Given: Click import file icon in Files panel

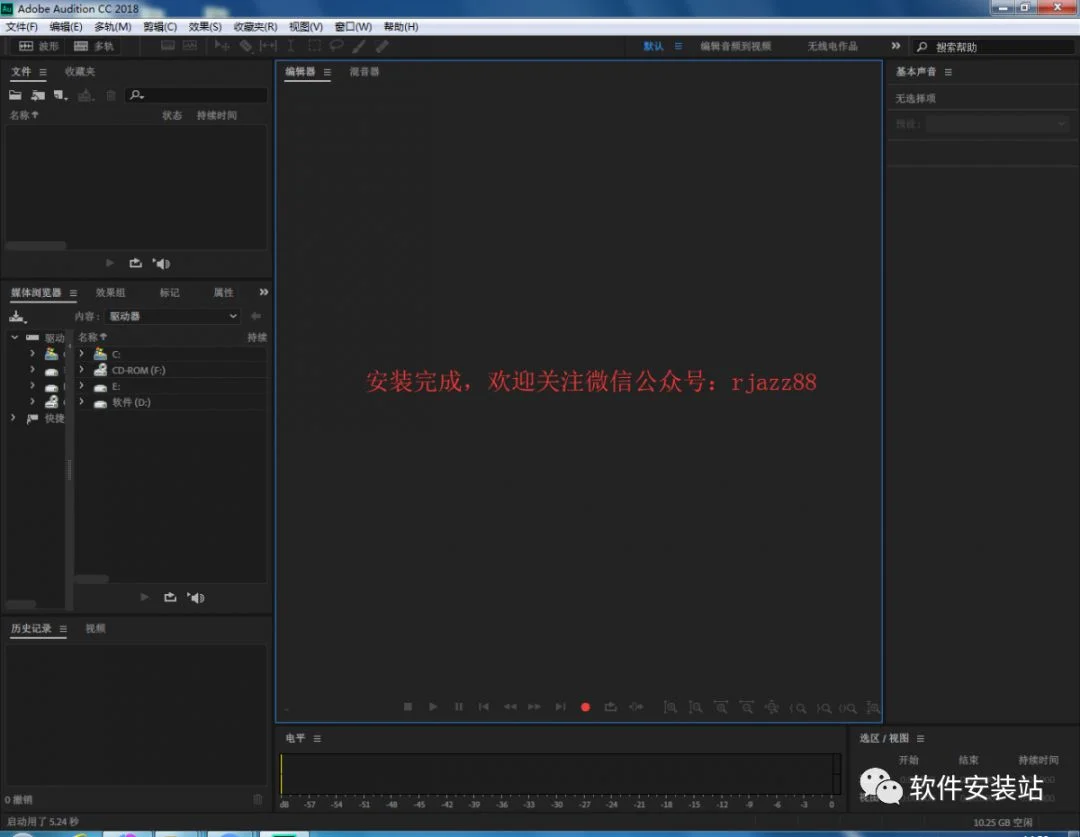Looking at the screenshot, I should click(x=38, y=95).
